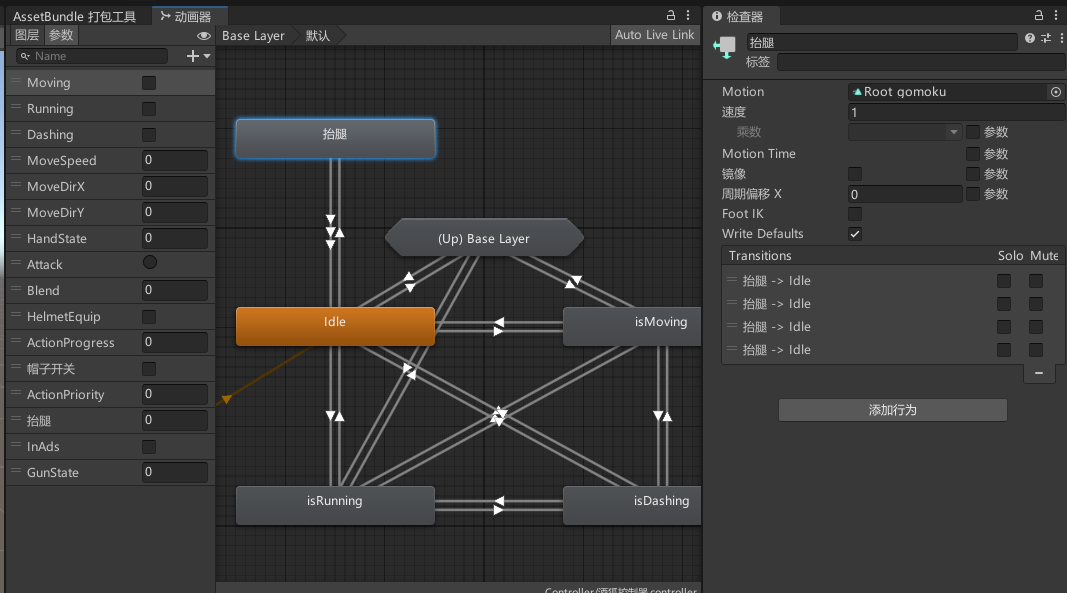Screen dimensions: 1067x593
Task: Uncheck the Write Defaults checkbox
Action: coord(855,234)
